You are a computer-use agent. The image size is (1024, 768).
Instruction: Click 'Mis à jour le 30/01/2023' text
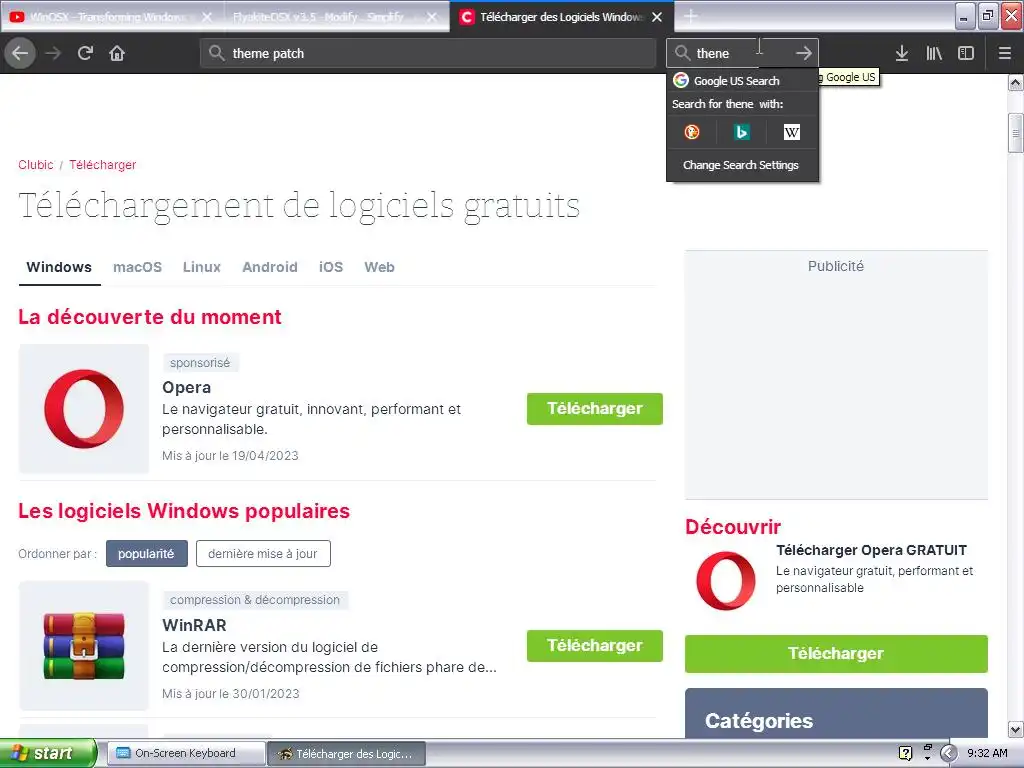(231, 694)
